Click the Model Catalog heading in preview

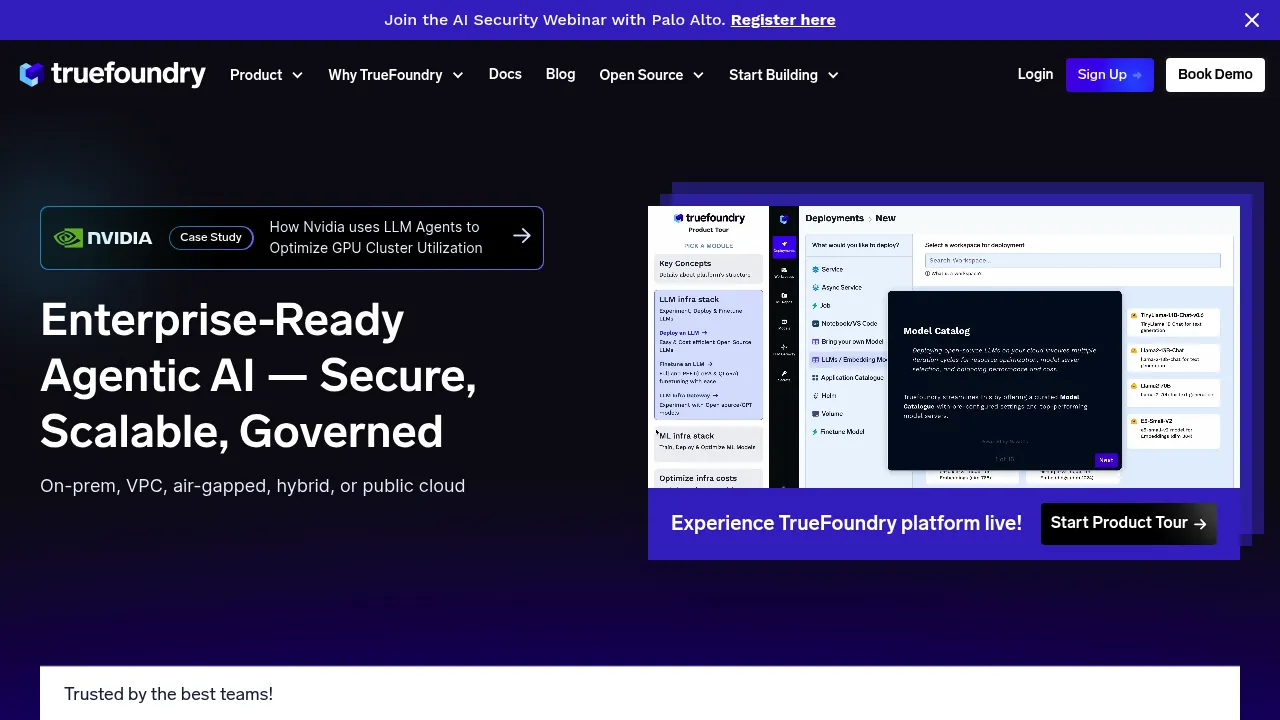pyautogui.click(x=936, y=331)
